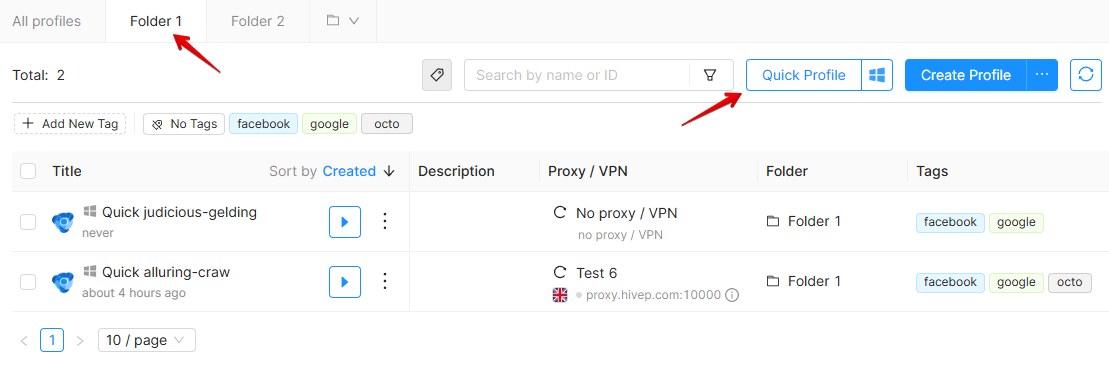Start the Quick alluring-craw profile with play button
Image resolution: width=1109 pixels, height=371 pixels.
click(x=345, y=282)
